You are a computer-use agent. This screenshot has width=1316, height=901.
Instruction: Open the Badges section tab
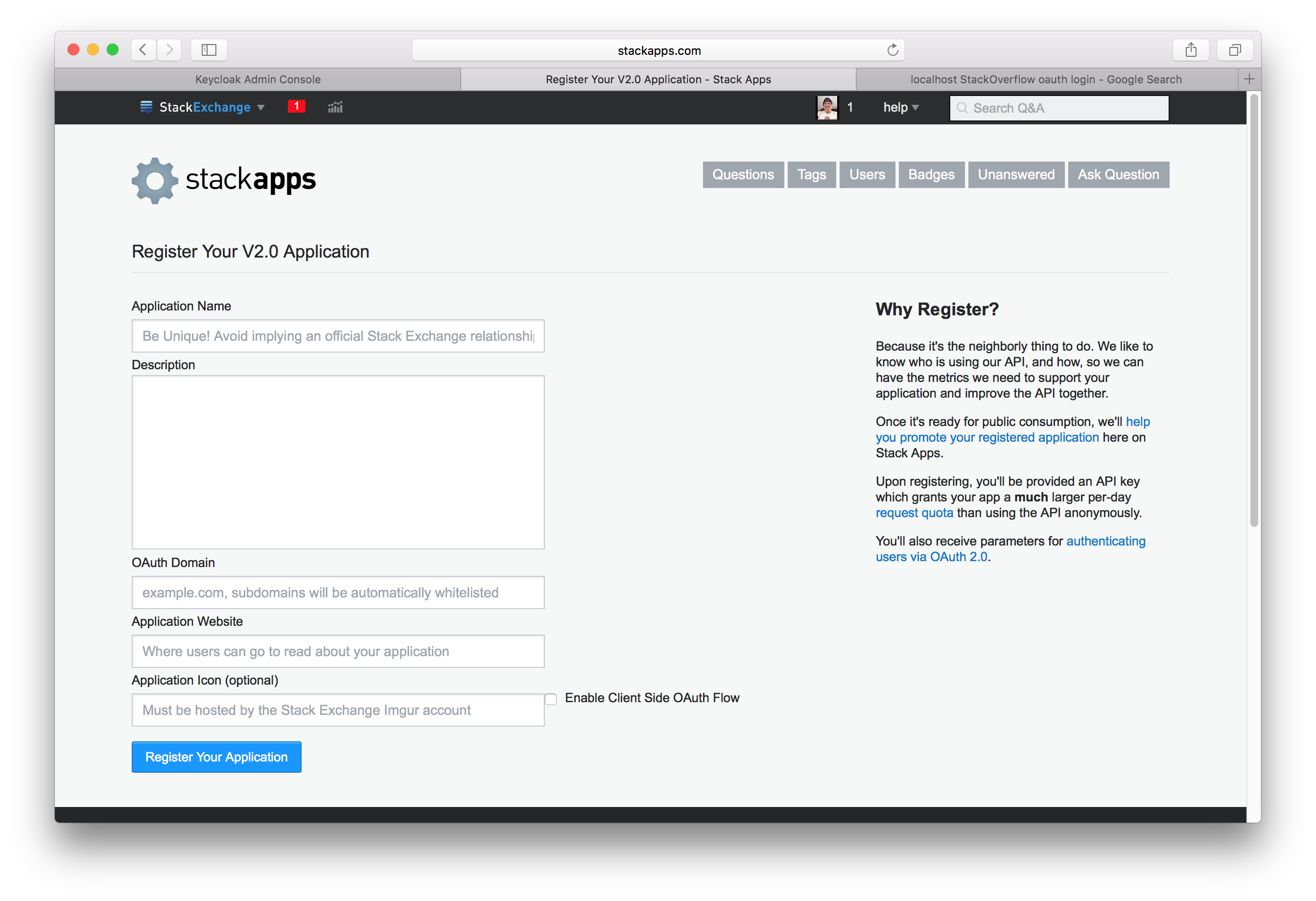pos(930,173)
